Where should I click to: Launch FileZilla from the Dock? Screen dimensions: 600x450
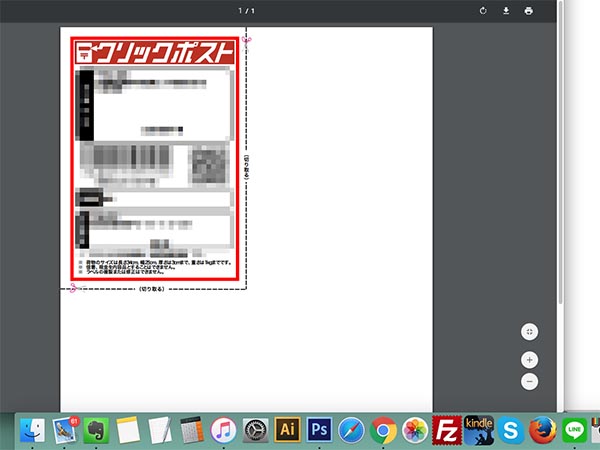coord(447,430)
